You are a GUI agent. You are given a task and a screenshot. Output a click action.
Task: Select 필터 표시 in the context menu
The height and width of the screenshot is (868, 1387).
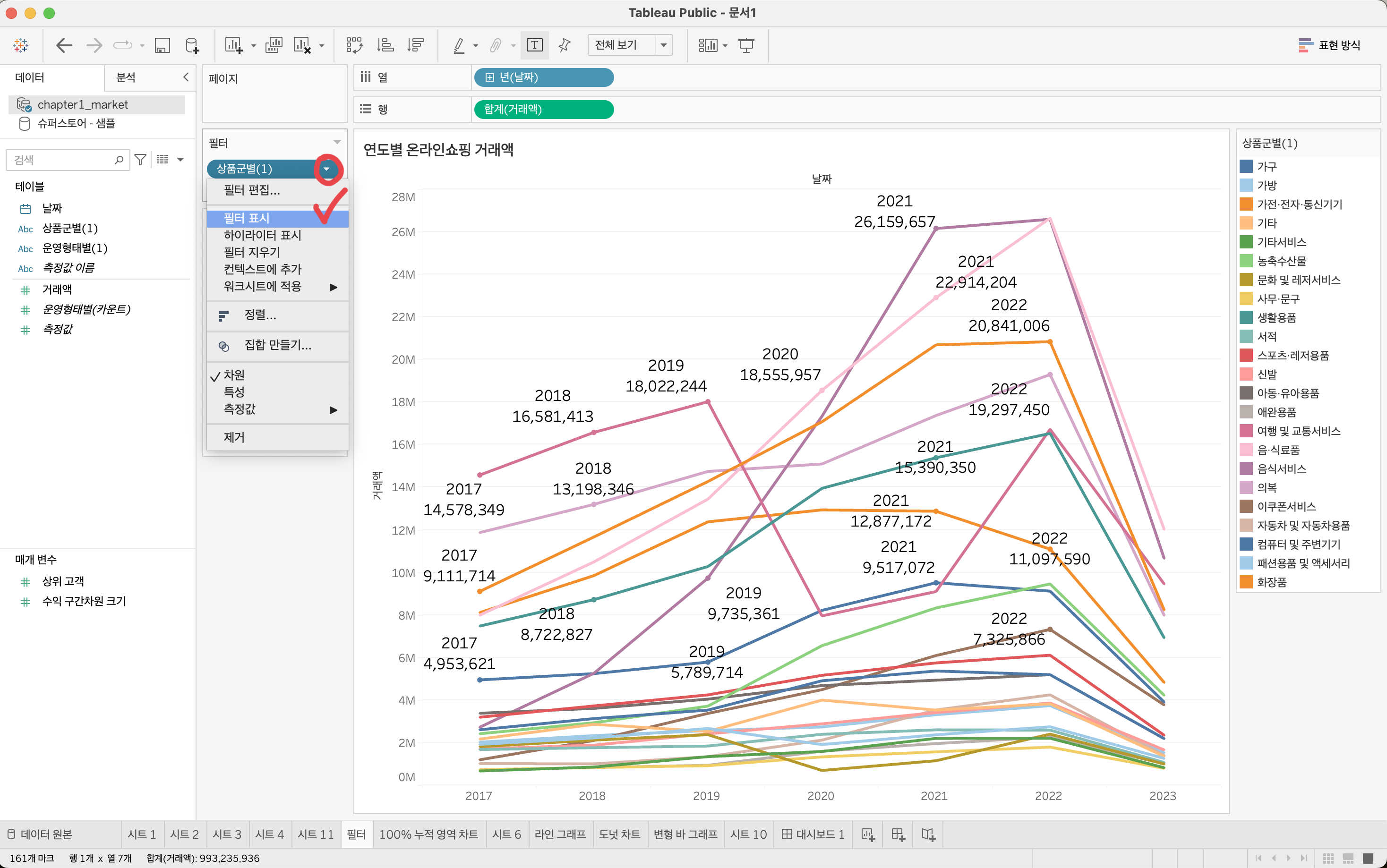point(247,218)
